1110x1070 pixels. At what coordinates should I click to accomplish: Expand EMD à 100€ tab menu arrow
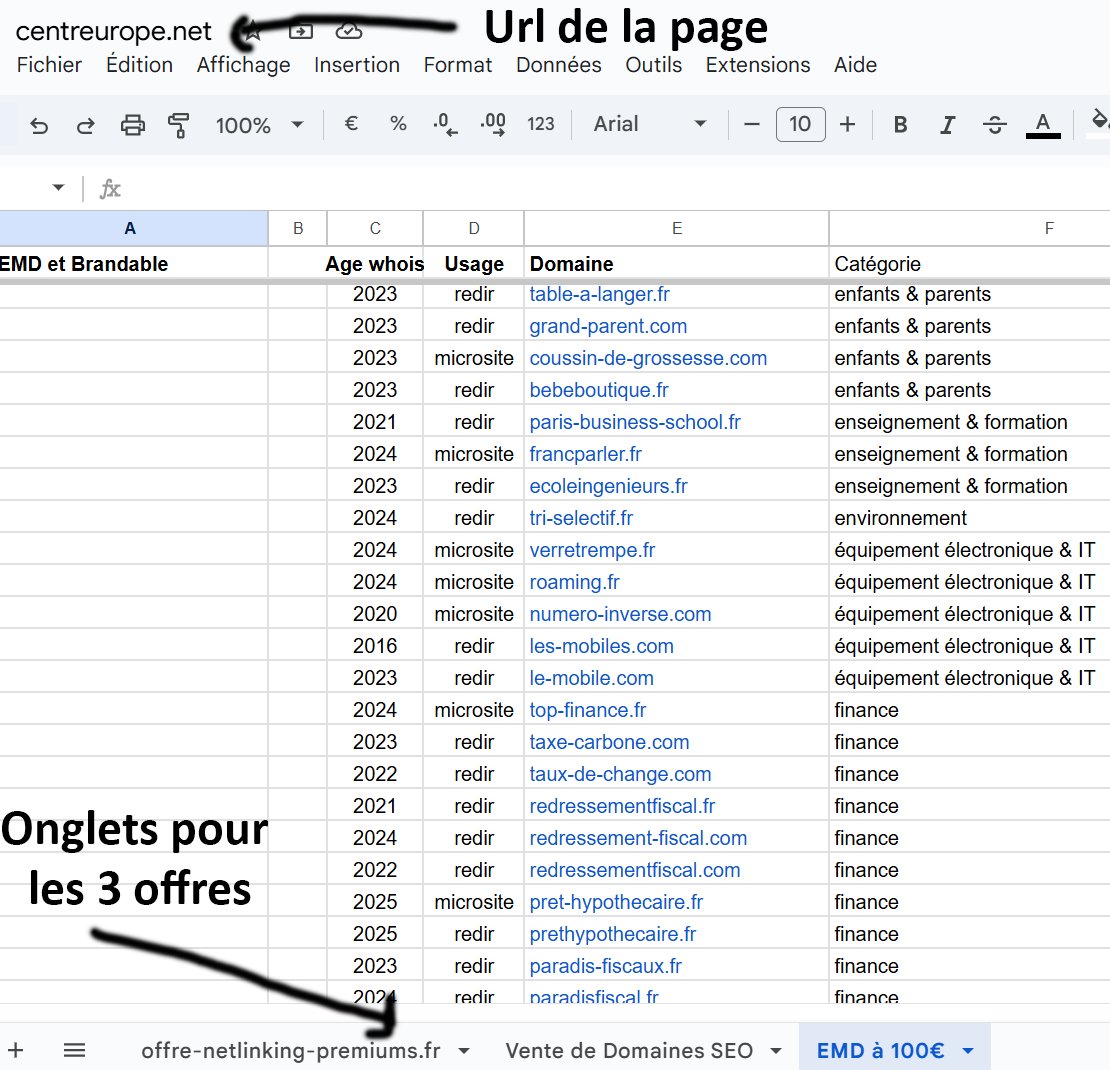point(968,1051)
